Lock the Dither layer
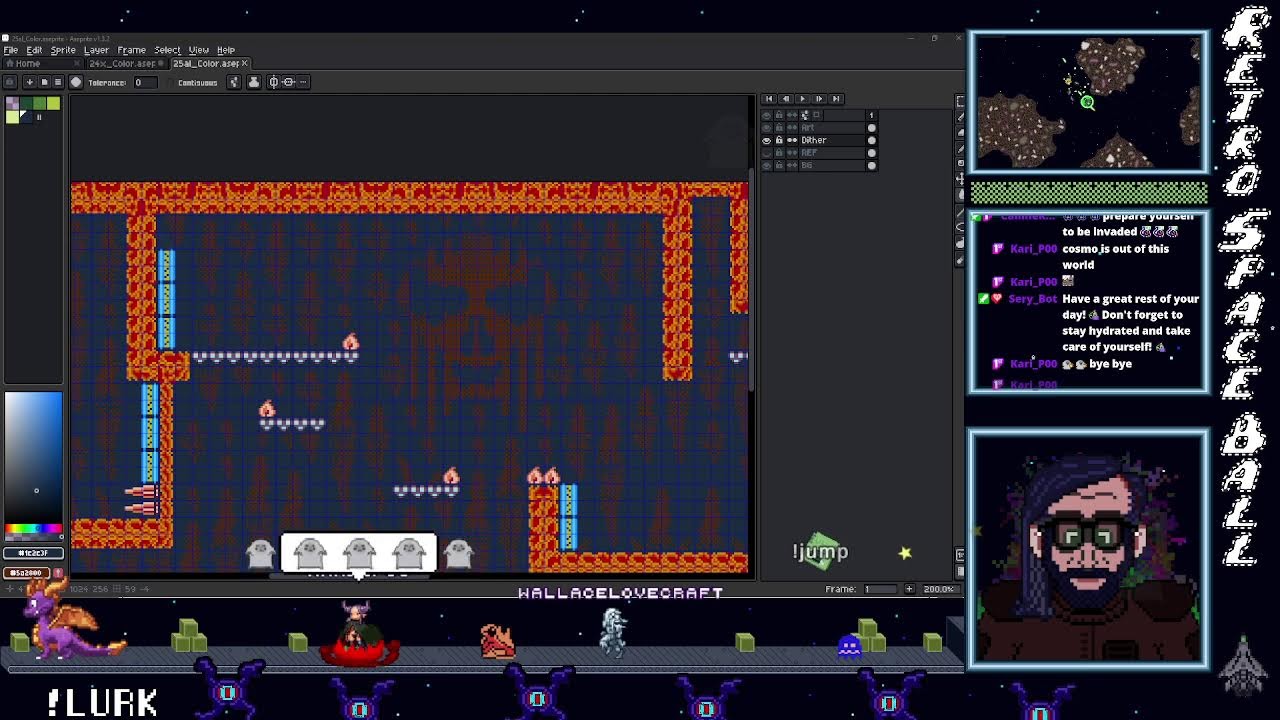The height and width of the screenshot is (720, 1280). (x=779, y=140)
